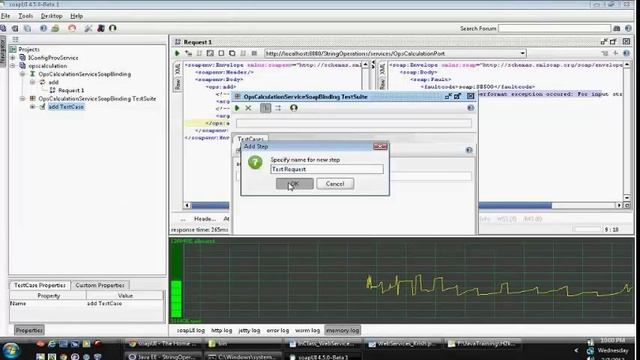
Task: Open the Desktop menu
Action: click(x=51, y=16)
